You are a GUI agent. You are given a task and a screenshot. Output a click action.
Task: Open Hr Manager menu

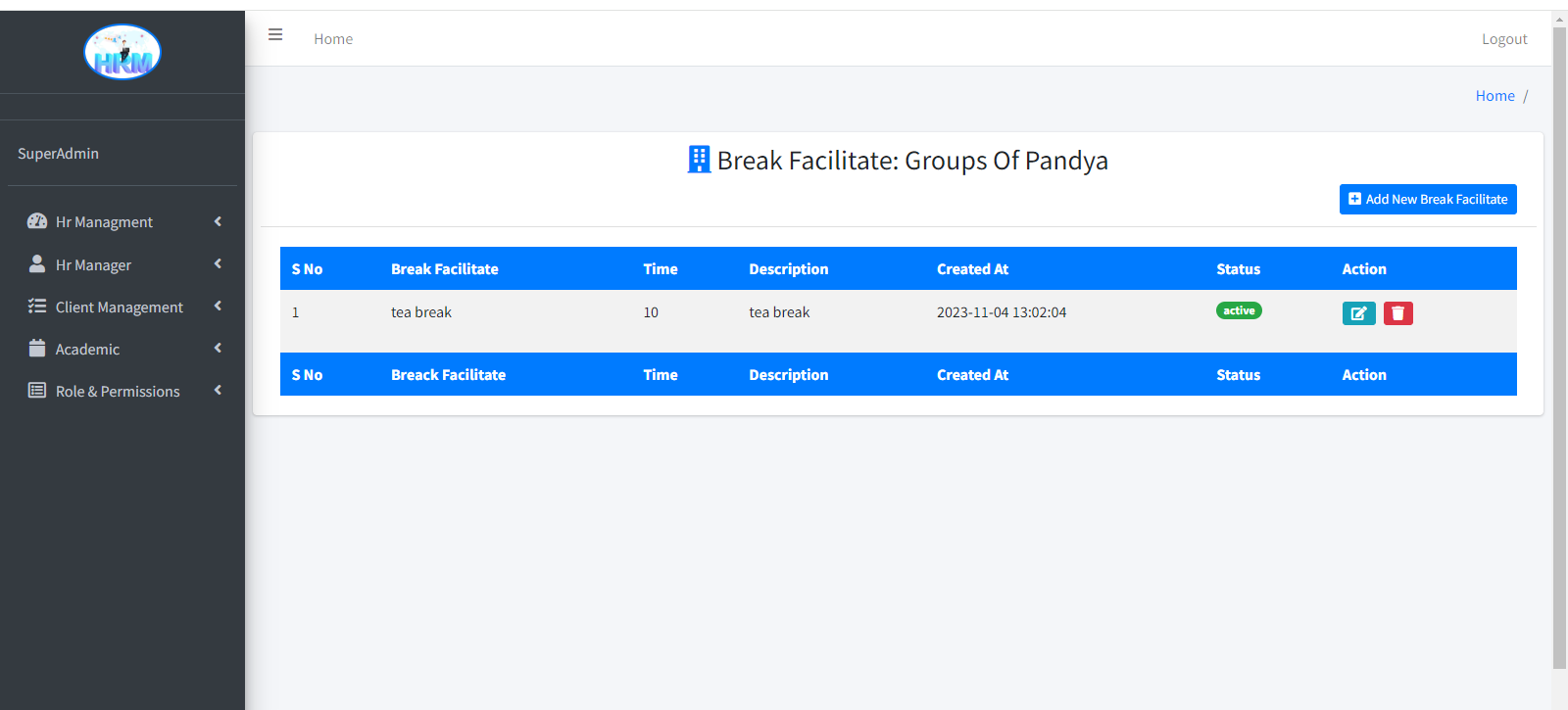click(122, 264)
